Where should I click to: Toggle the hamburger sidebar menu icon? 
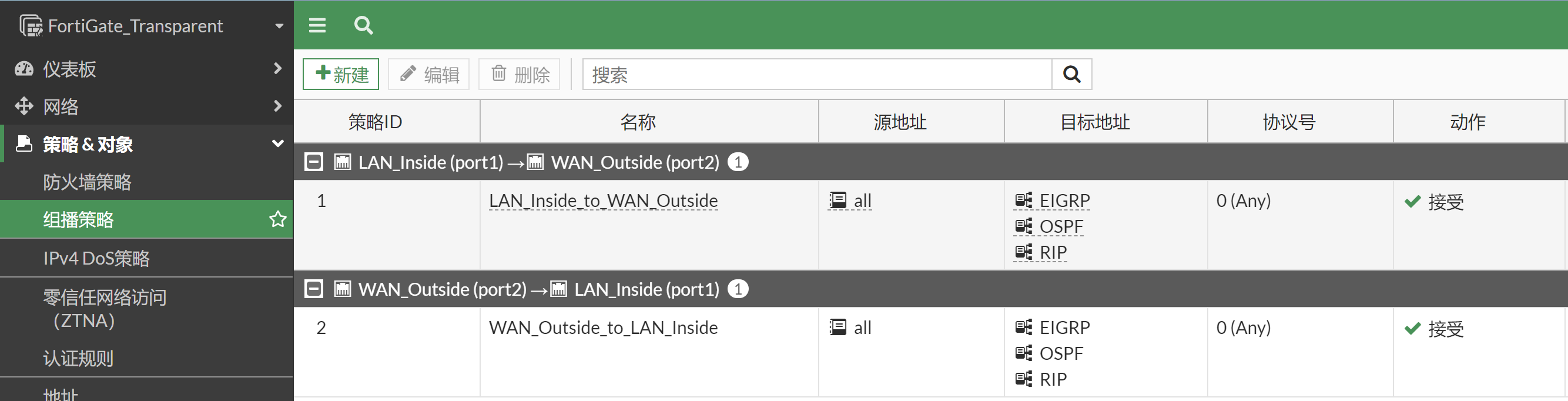[317, 26]
